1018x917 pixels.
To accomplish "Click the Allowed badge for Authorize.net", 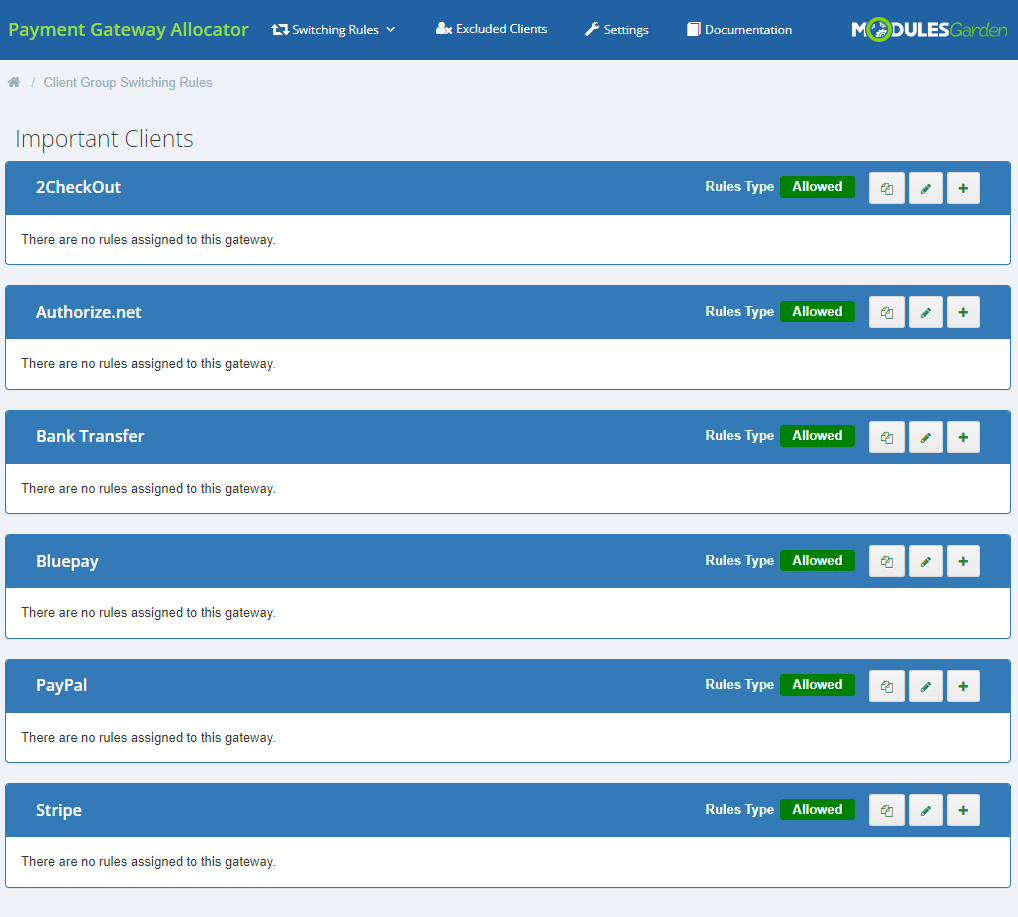I will click(x=817, y=311).
